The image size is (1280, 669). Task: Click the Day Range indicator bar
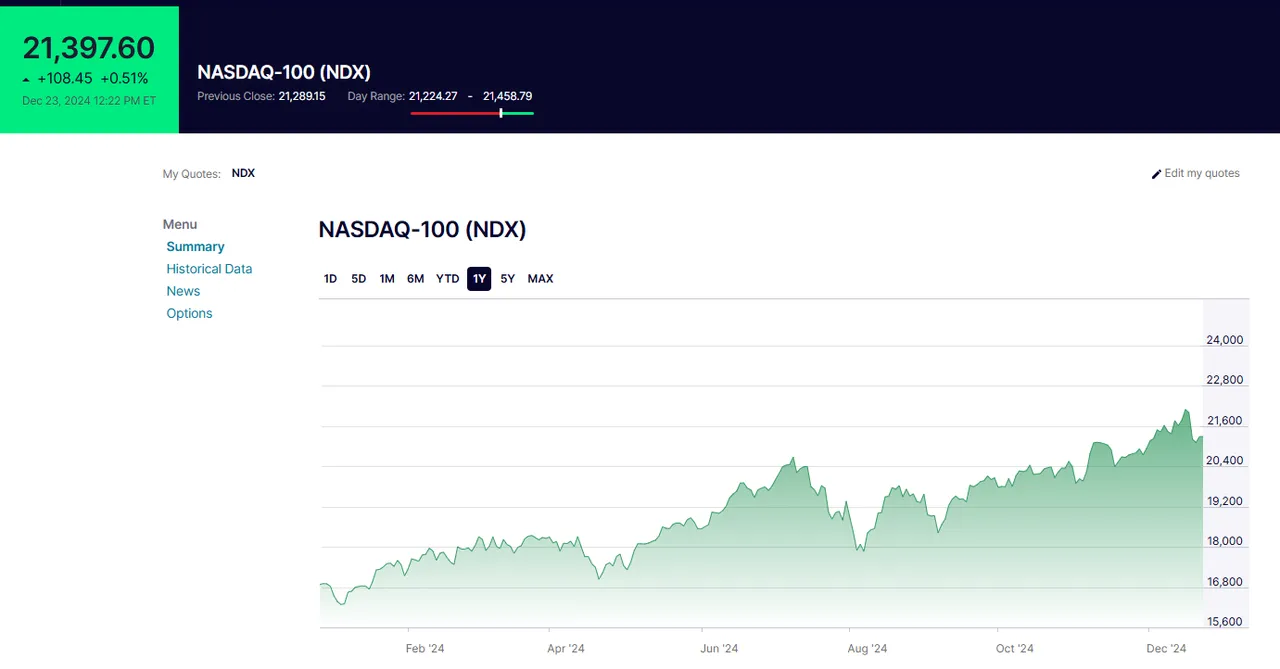click(472, 113)
